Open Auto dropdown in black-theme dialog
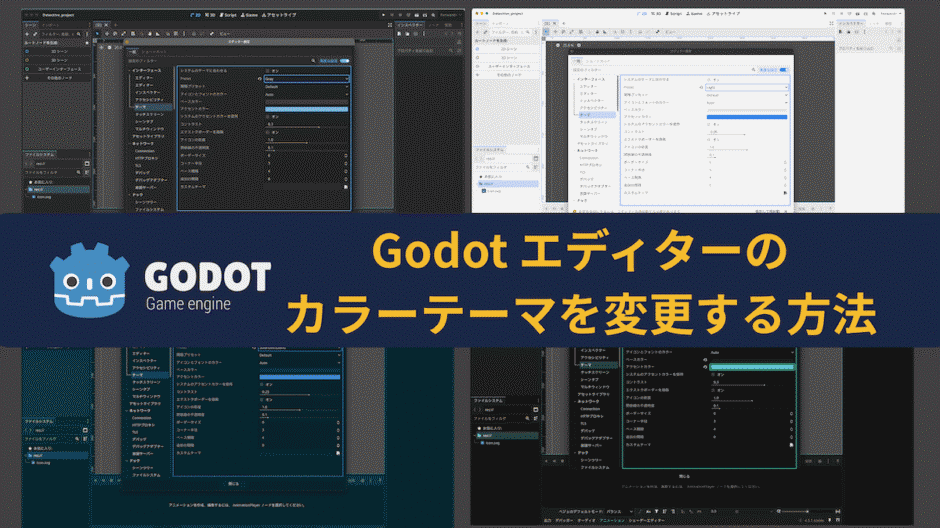 pyautogui.click(x=752, y=352)
